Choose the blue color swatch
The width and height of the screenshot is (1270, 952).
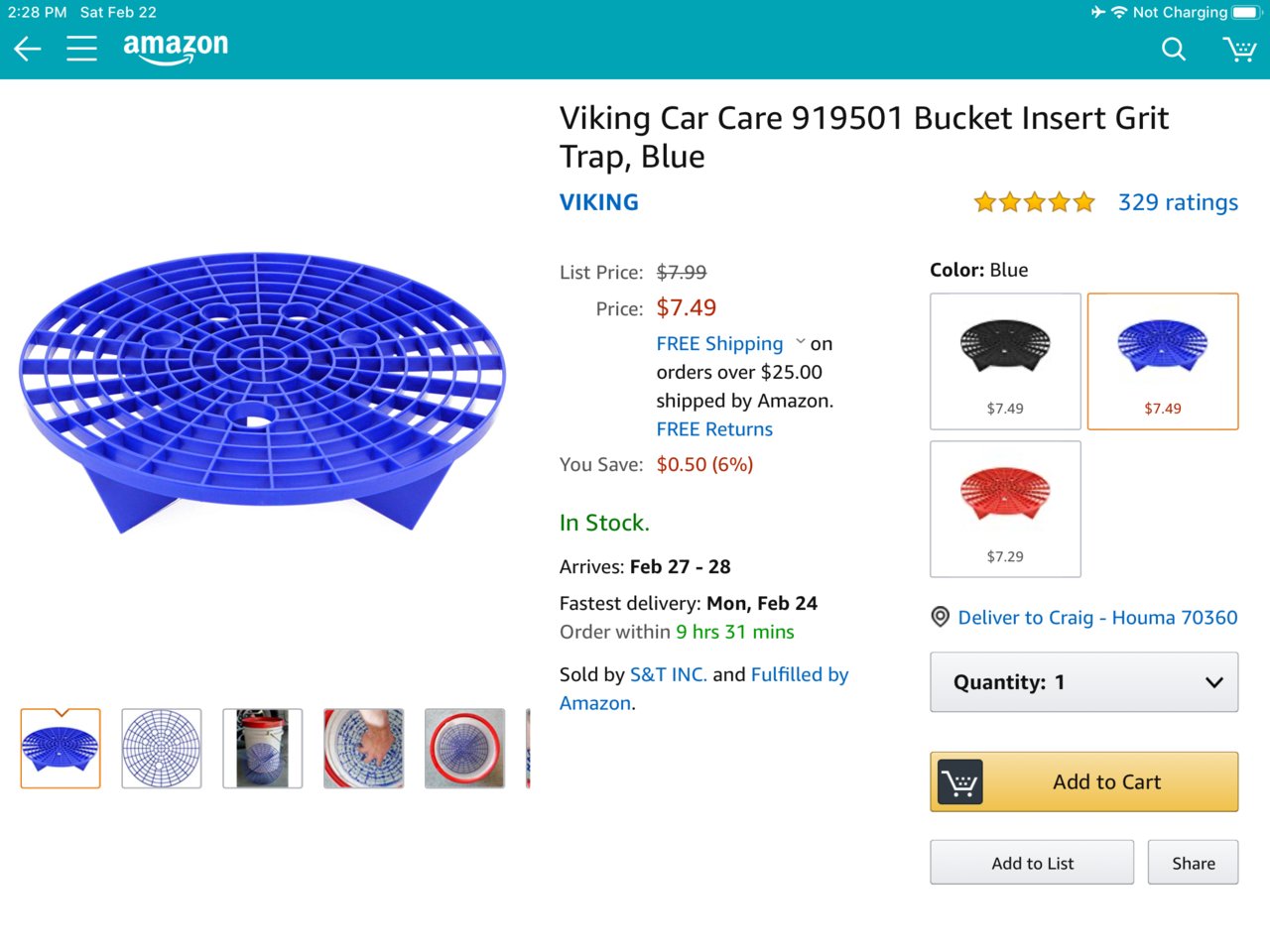click(1163, 361)
